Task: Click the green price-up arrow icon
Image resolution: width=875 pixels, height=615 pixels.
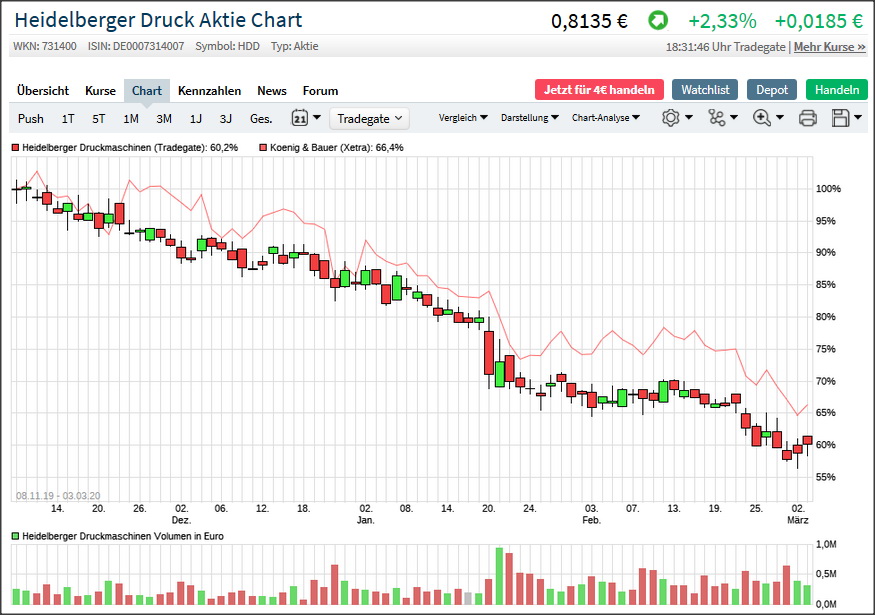Action: [x=657, y=21]
